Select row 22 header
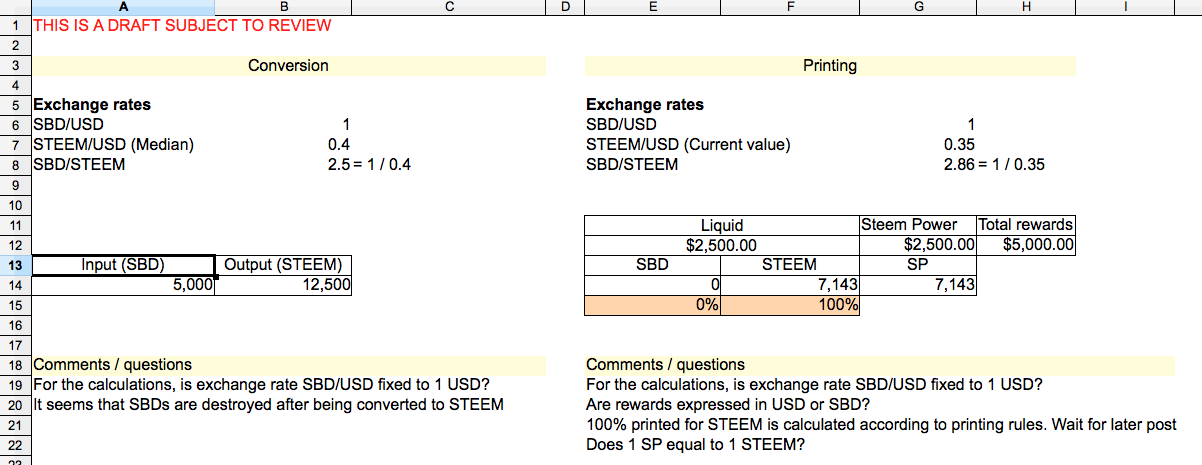 point(16,445)
